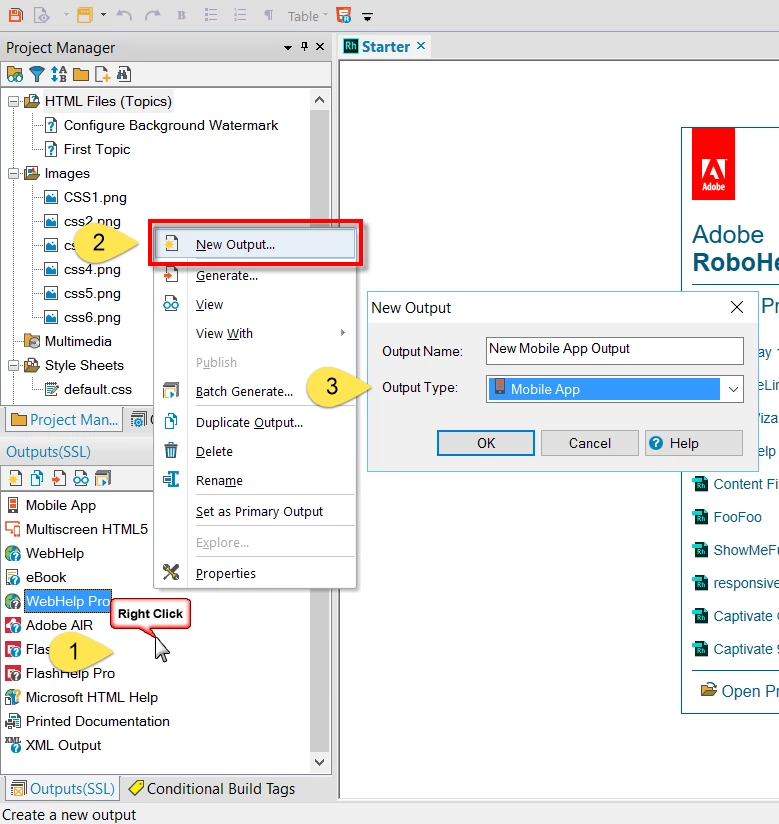
Task: Click the binoculars folder icon in Project Manager toolbar
Action: (x=15, y=74)
